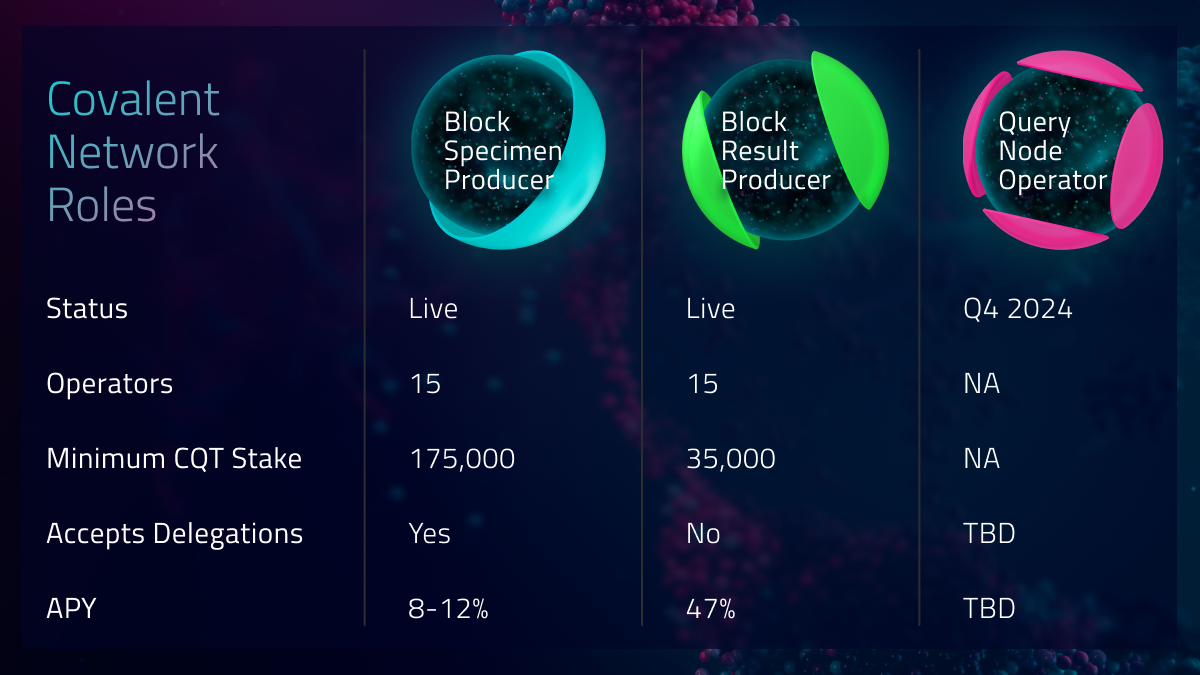Screen dimensions: 1200x675
Task: Click the 35,000 minimum stake value
Action: pos(731,460)
